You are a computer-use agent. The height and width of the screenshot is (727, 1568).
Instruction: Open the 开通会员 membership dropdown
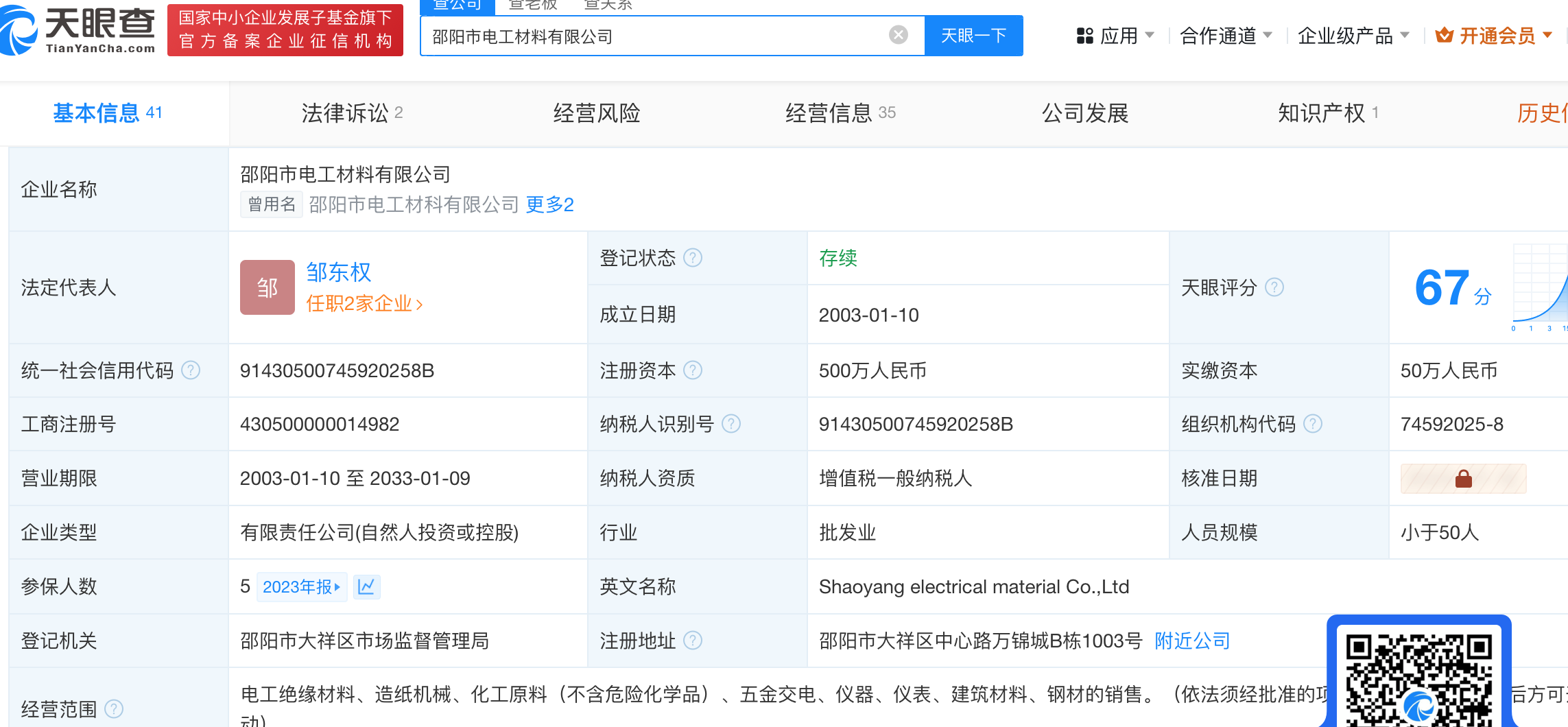(x=1493, y=36)
